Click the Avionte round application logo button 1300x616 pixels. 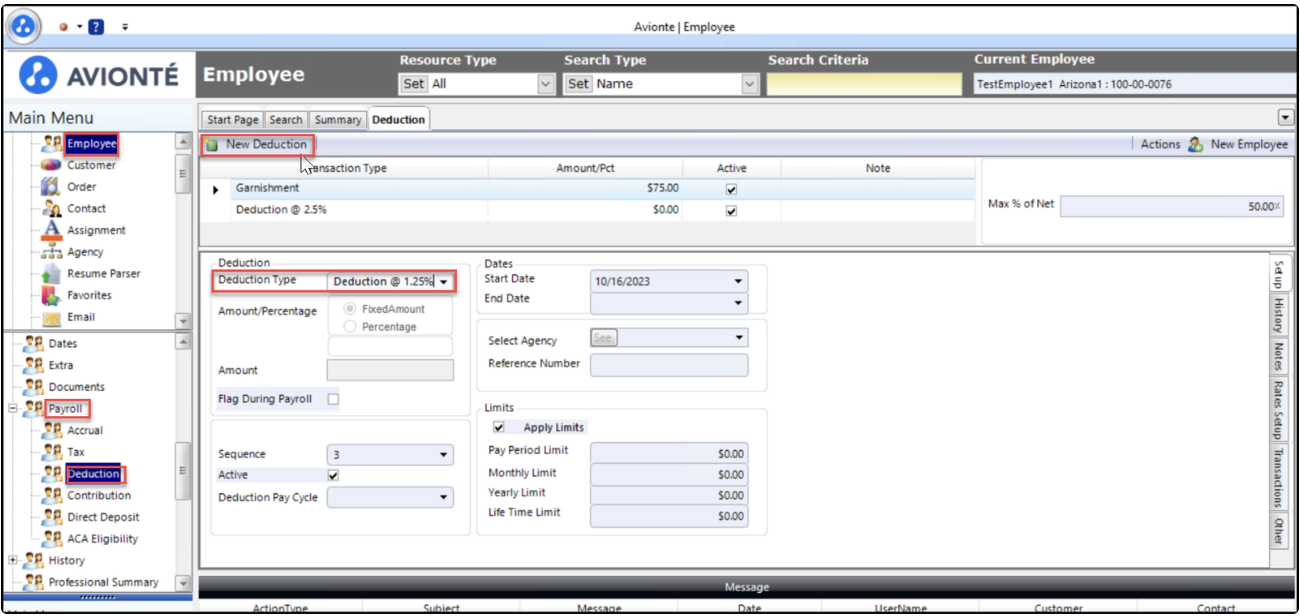[24, 26]
